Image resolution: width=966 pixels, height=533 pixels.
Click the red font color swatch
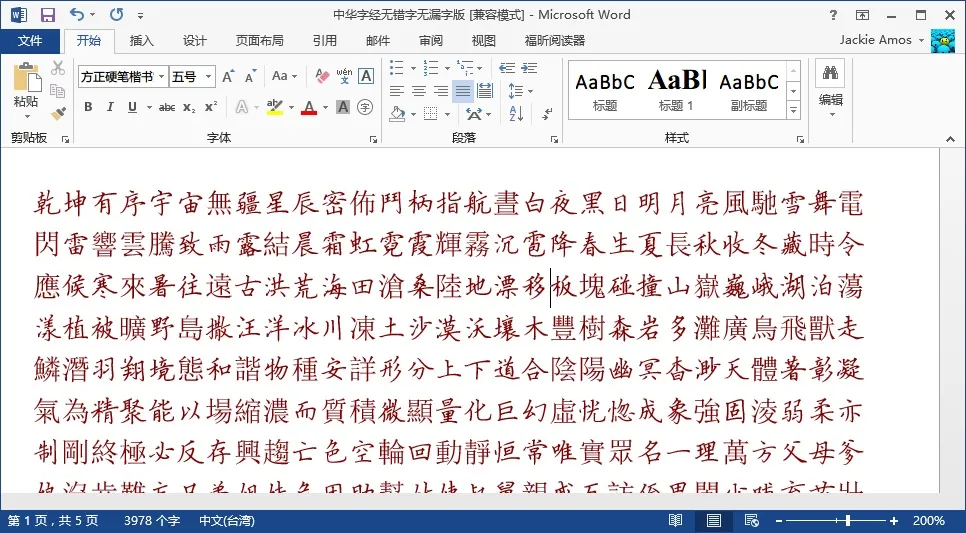click(x=308, y=108)
